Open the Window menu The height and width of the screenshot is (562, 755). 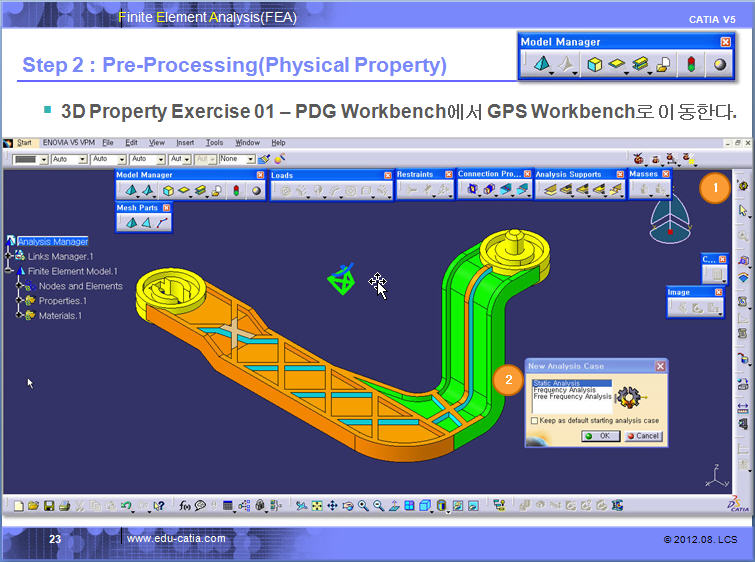click(247, 143)
